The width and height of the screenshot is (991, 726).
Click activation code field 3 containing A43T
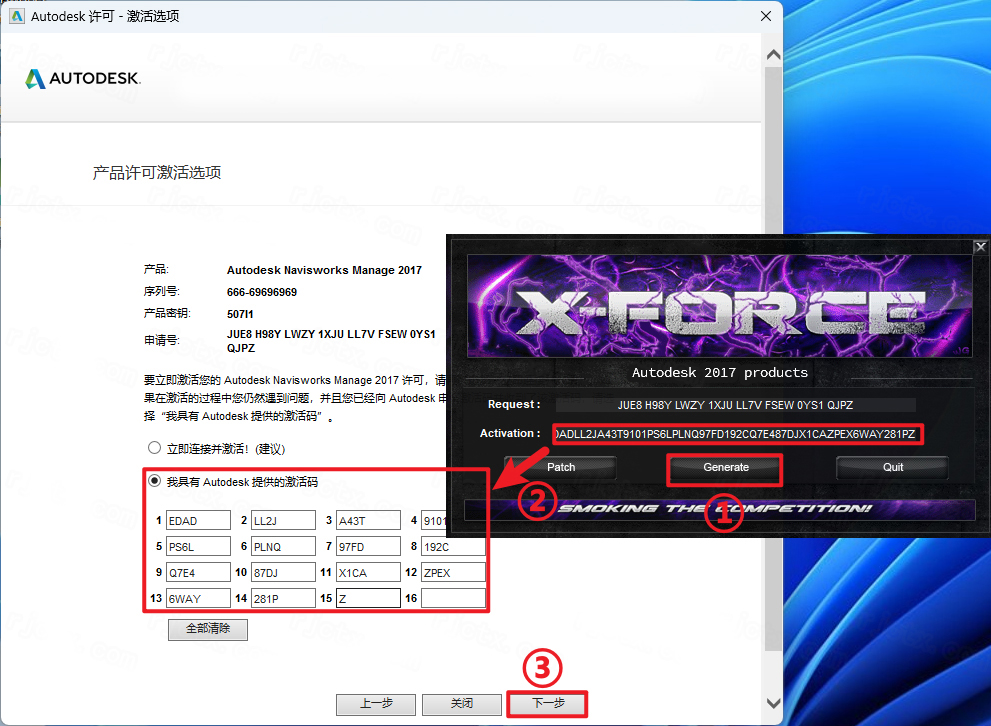(368, 520)
